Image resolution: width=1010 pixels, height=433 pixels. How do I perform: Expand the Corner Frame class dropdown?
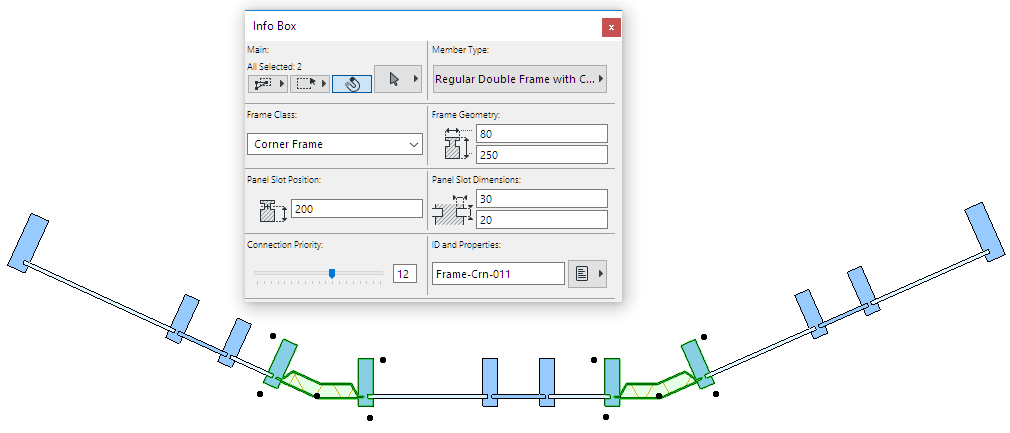[335, 144]
